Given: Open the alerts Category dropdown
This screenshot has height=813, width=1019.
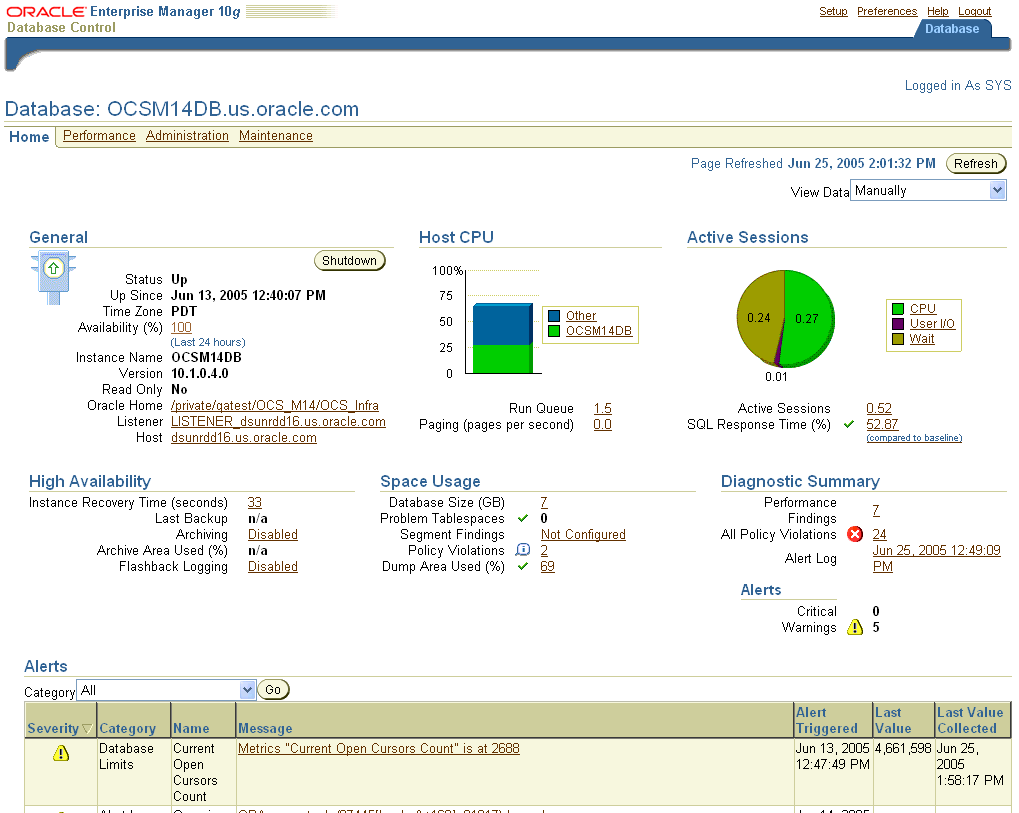Looking at the screenshot, I should tap(248, 690).
